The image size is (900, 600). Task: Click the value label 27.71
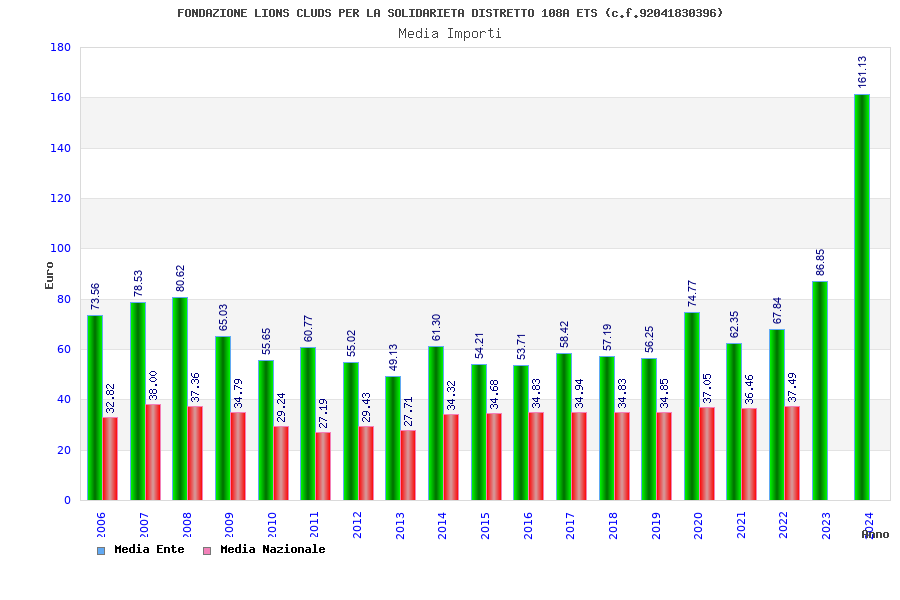point(408,411)
